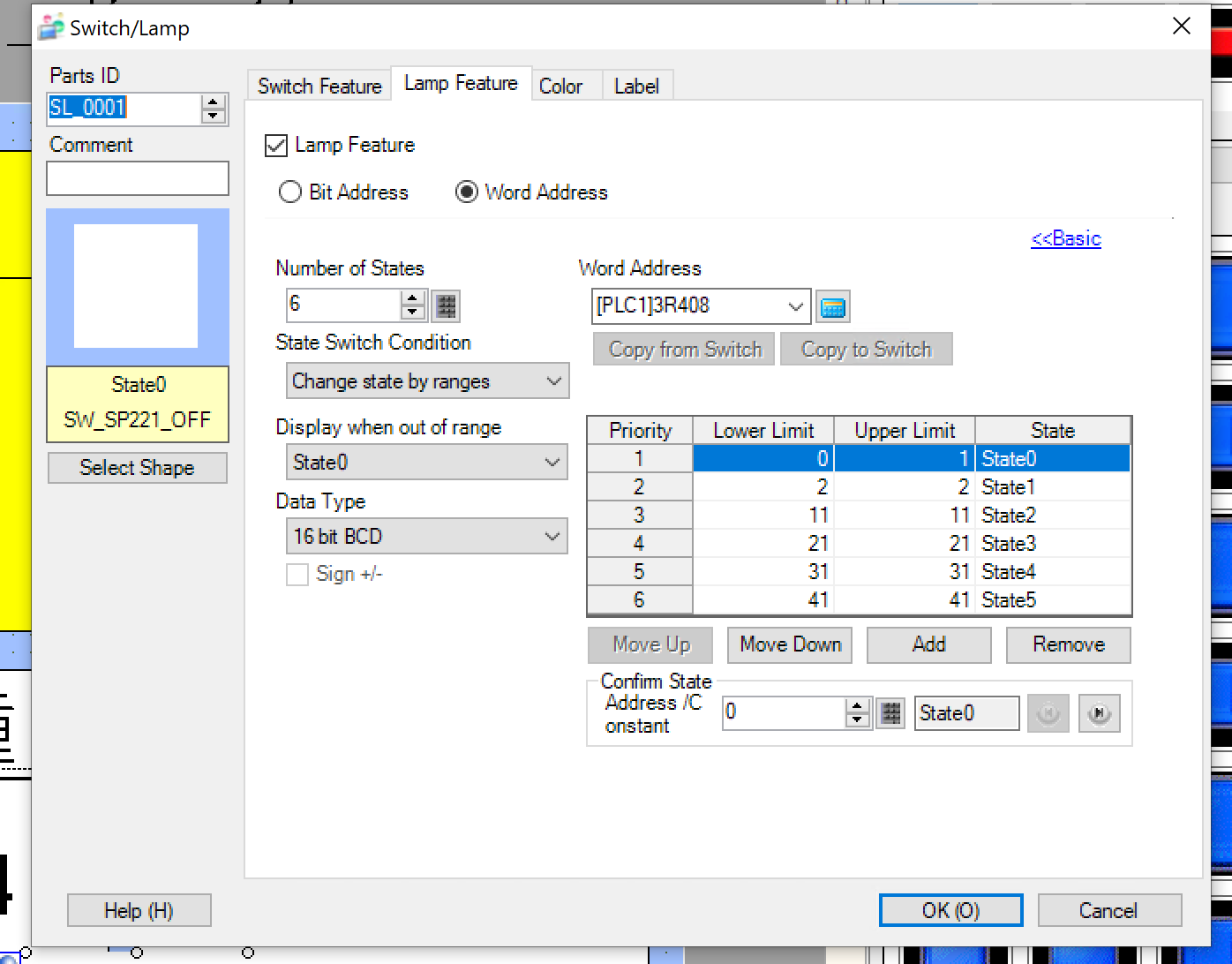This screenshot has width=1232, height=964.
Task: Click next state arrow button
Action: (x=1099, y=713)
